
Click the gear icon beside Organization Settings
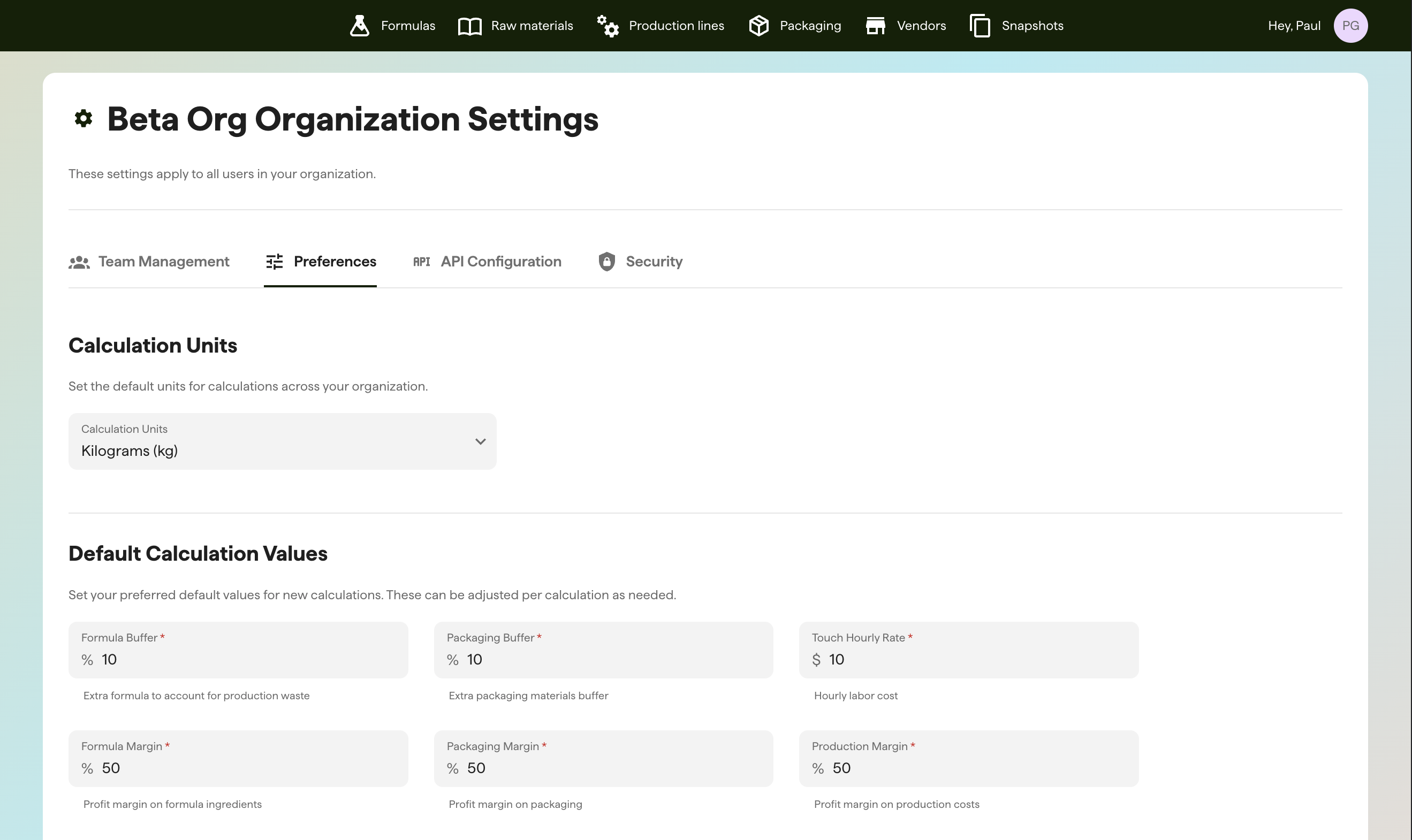(83, 118)
